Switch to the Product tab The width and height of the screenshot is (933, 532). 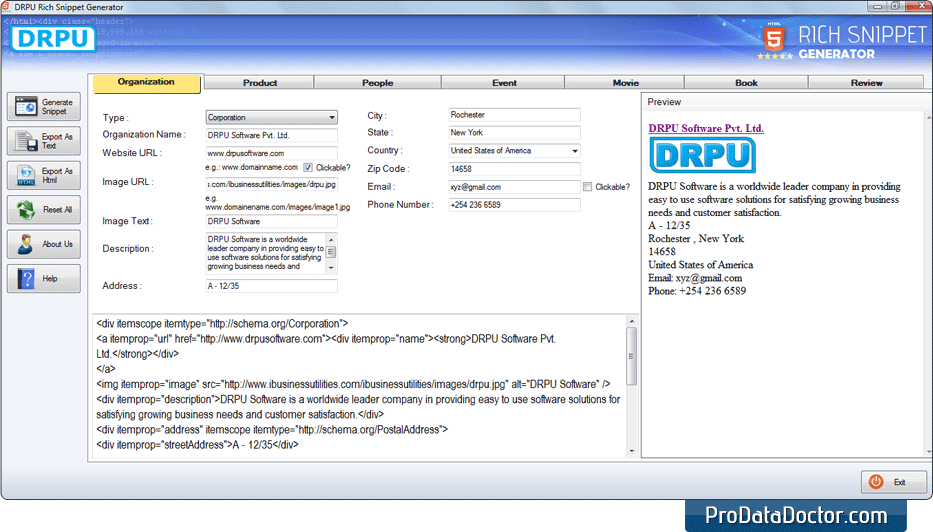click(259, 83)
